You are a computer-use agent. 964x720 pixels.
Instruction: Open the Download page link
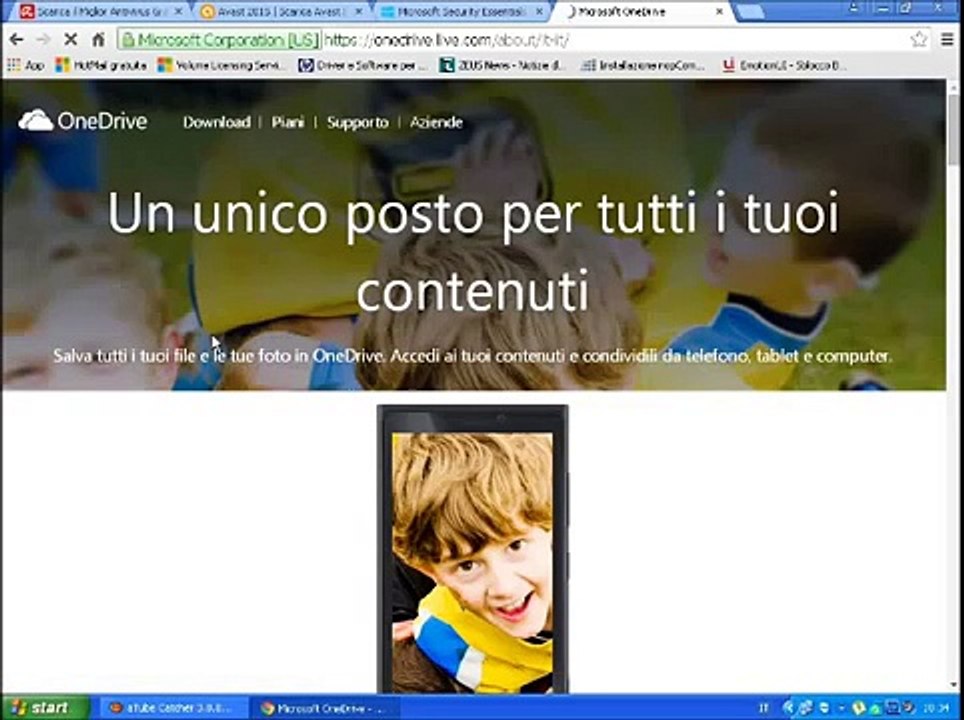[216, 122]
